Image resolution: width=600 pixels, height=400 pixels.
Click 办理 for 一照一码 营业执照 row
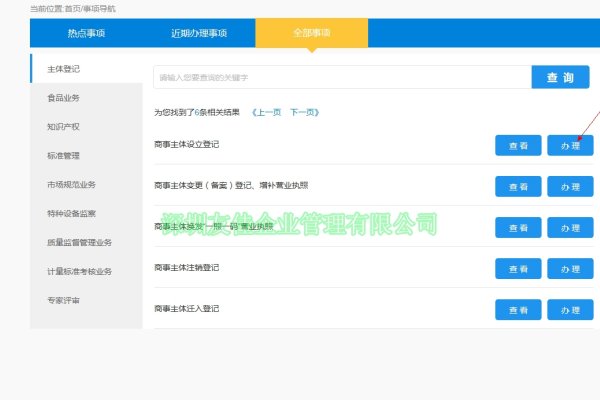(570, 228)
